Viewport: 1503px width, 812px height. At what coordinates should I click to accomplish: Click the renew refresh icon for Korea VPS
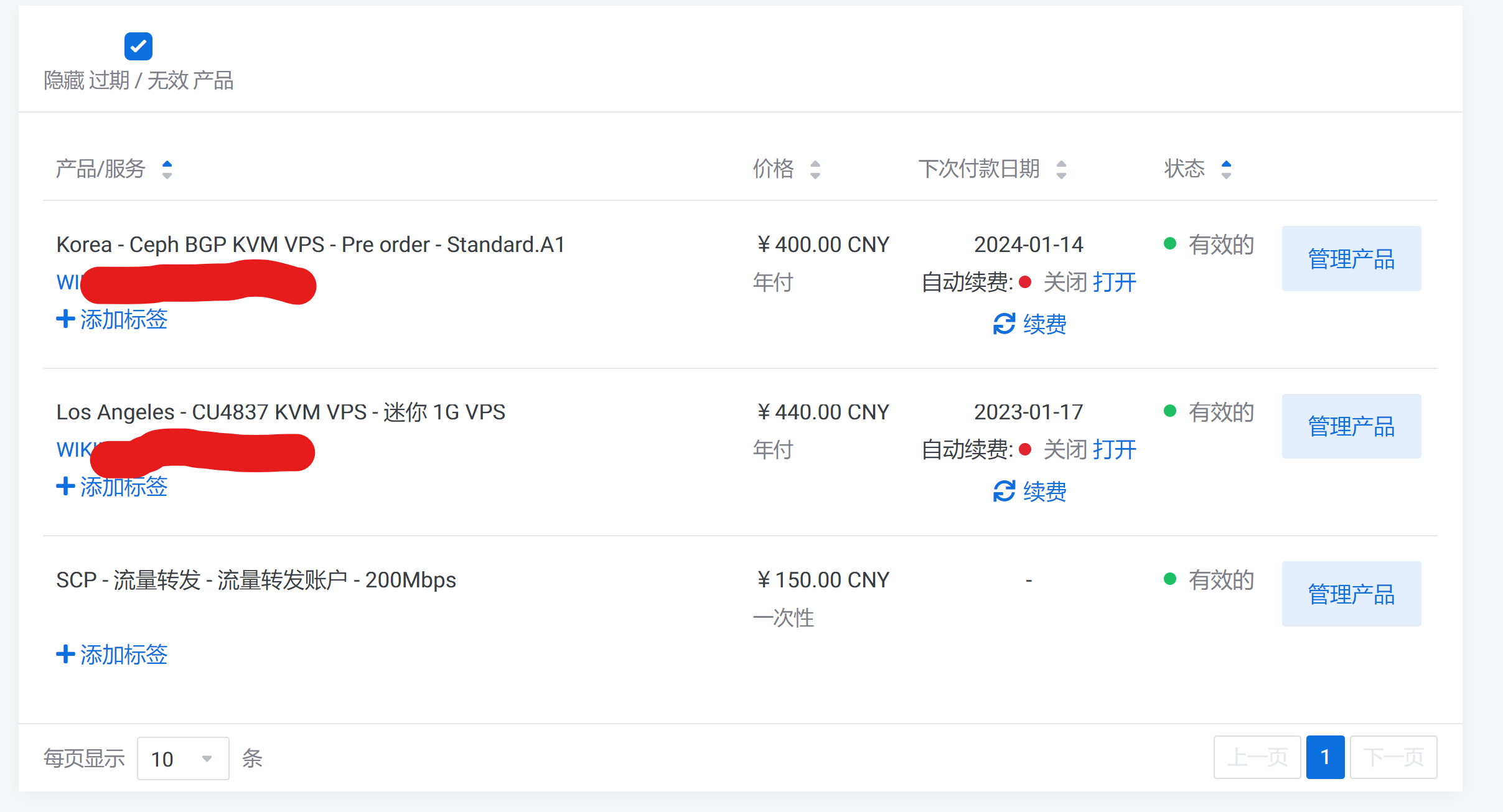click(1004, 324)
